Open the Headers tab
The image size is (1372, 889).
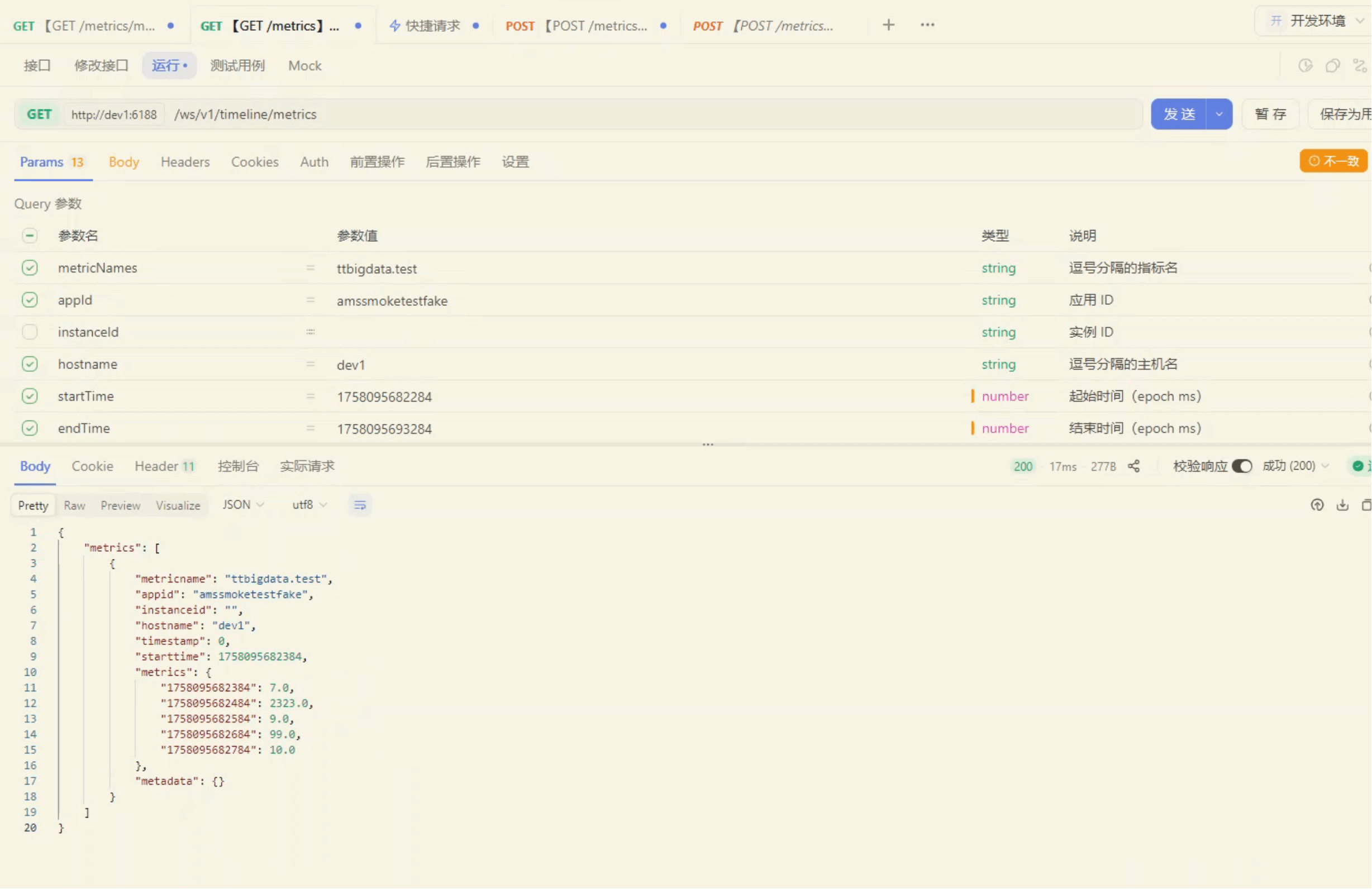pos(185,162)
